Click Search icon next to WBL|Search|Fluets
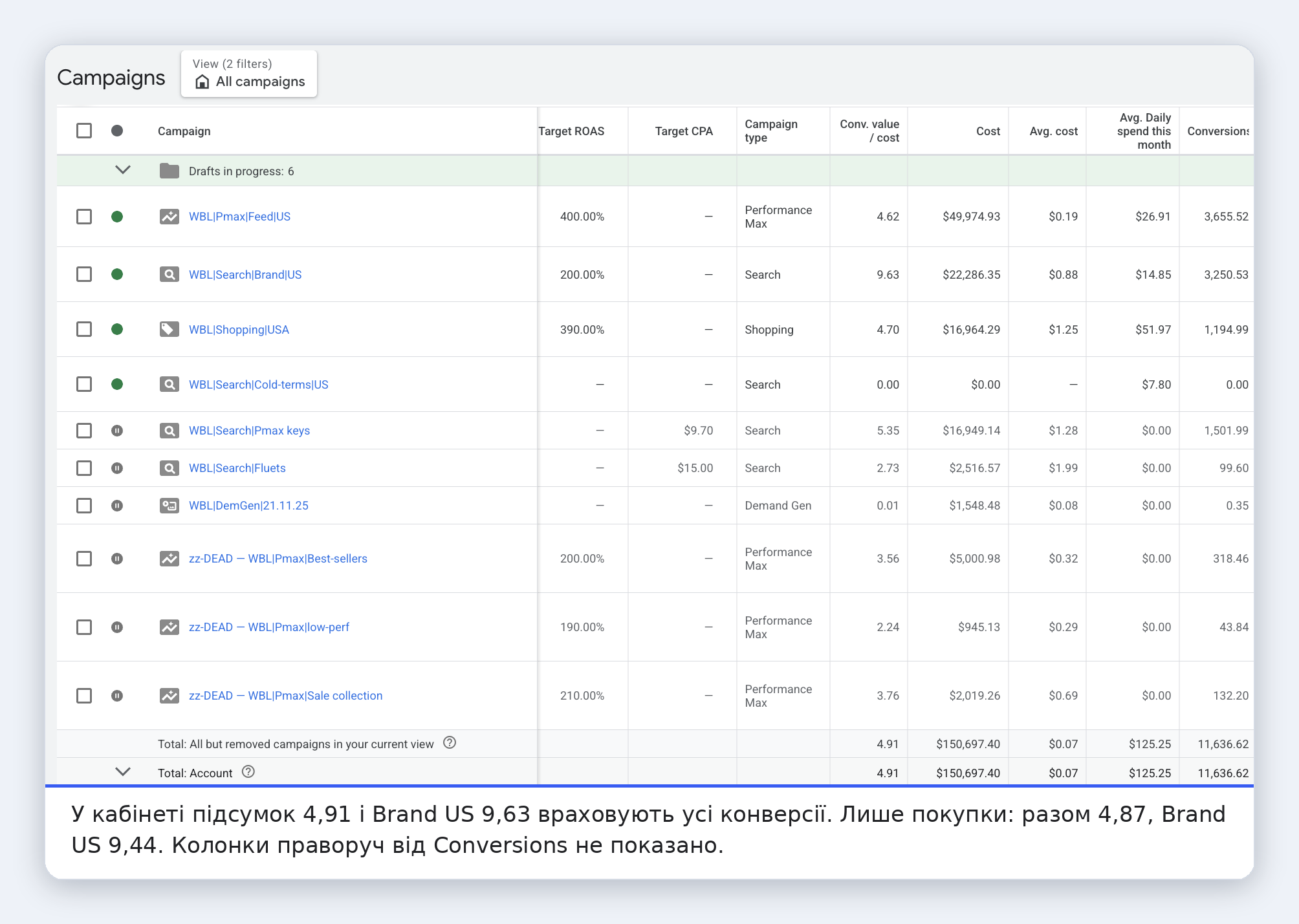This screenshot has height=924, width=1299. (x=169, y=468)
